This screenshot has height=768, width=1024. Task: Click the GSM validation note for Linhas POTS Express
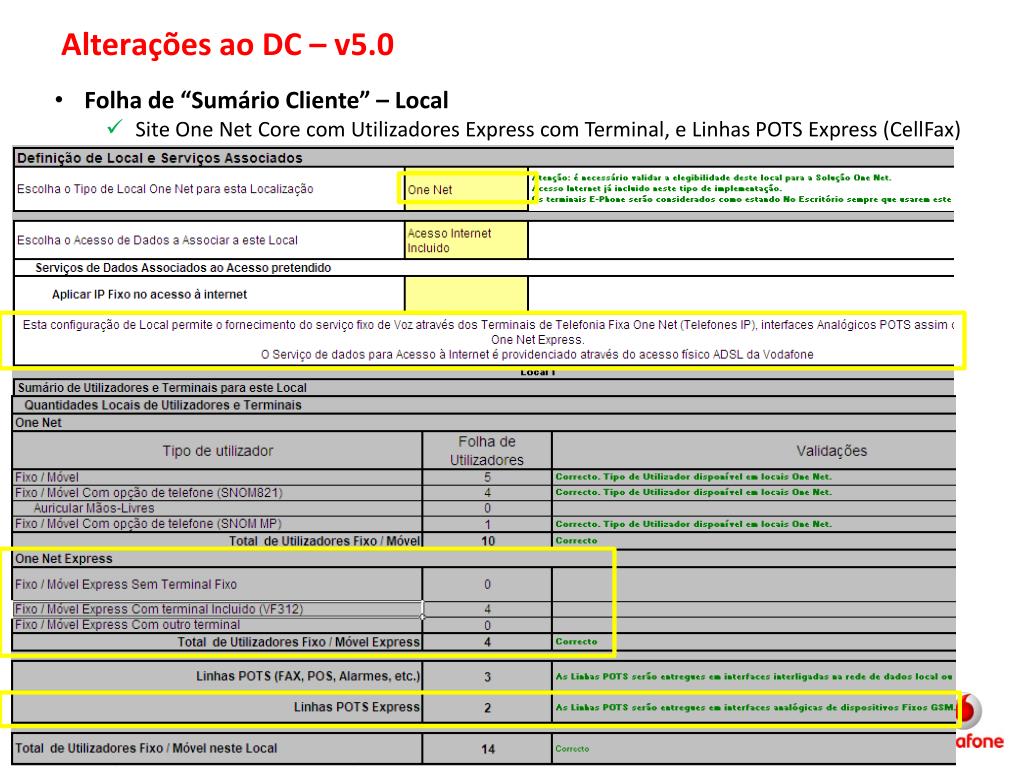[755, 707]
